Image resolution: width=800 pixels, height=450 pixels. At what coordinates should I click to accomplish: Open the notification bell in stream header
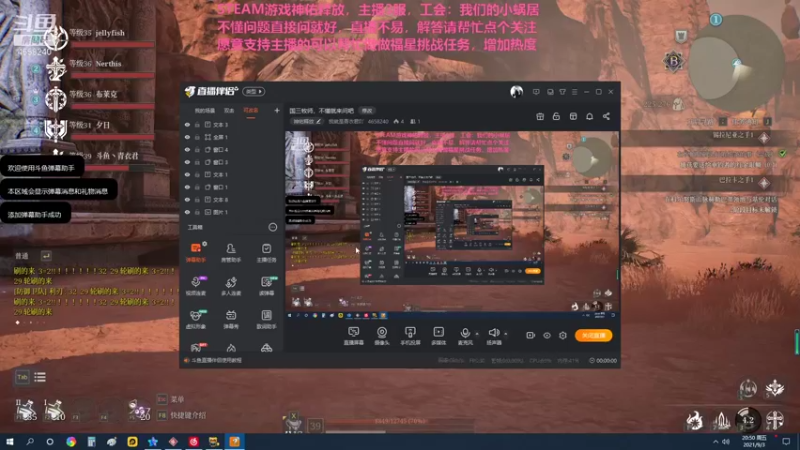589,116
